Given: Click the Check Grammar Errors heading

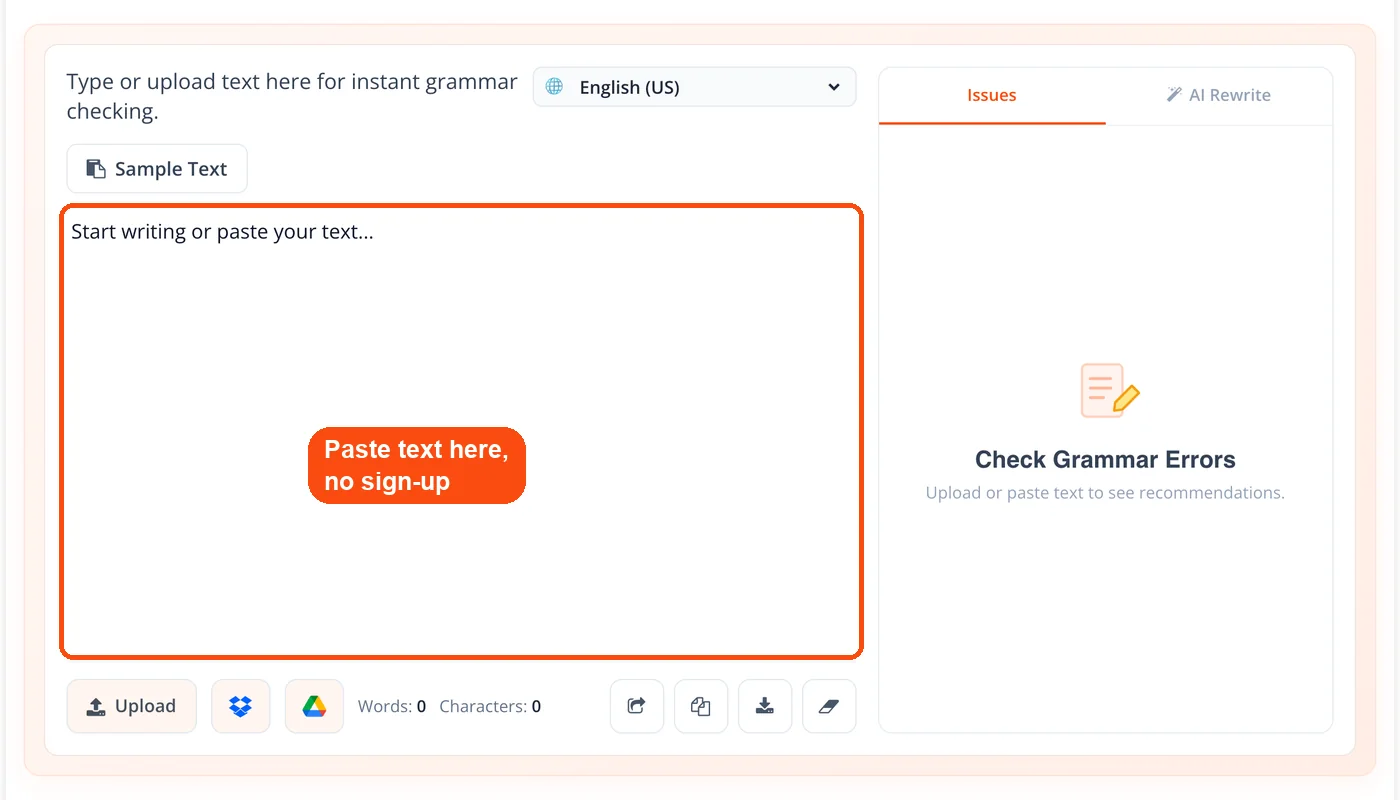Looking at the screenshot, I should click(1105, 460).
